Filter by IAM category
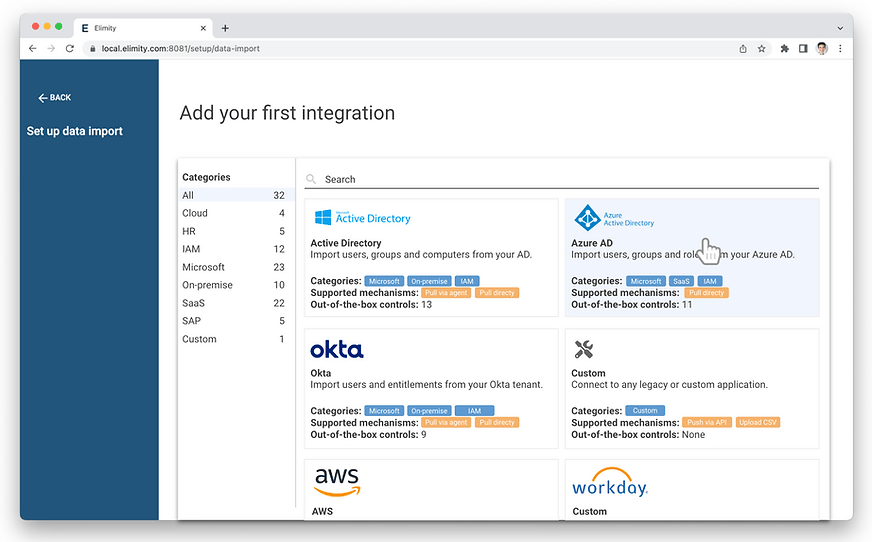 pyautogui.click(x=234, y=249)
